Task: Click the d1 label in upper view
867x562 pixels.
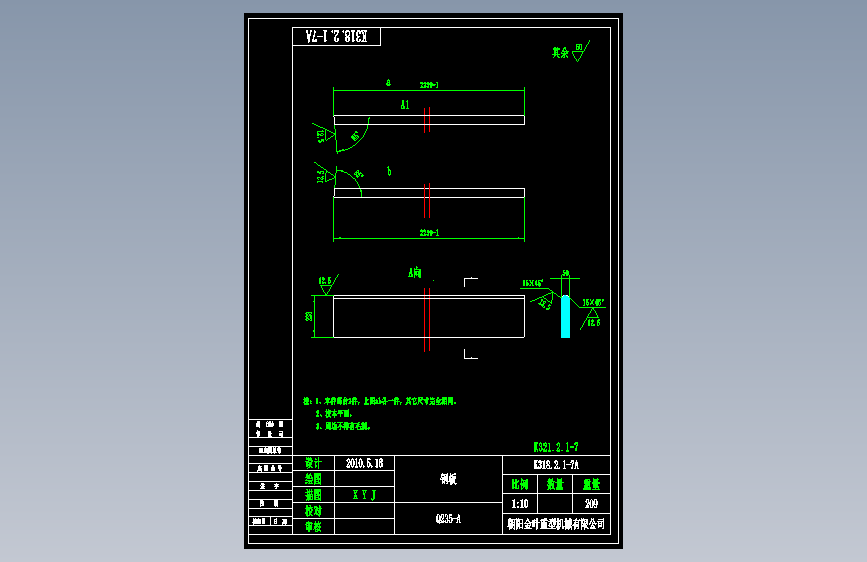Action: click(x=405, y=105)
